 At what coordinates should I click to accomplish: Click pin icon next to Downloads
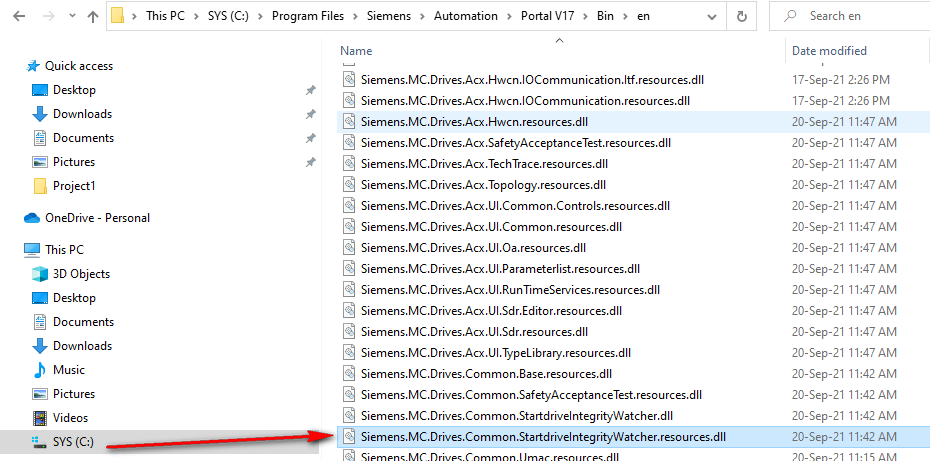pos(310,115)
